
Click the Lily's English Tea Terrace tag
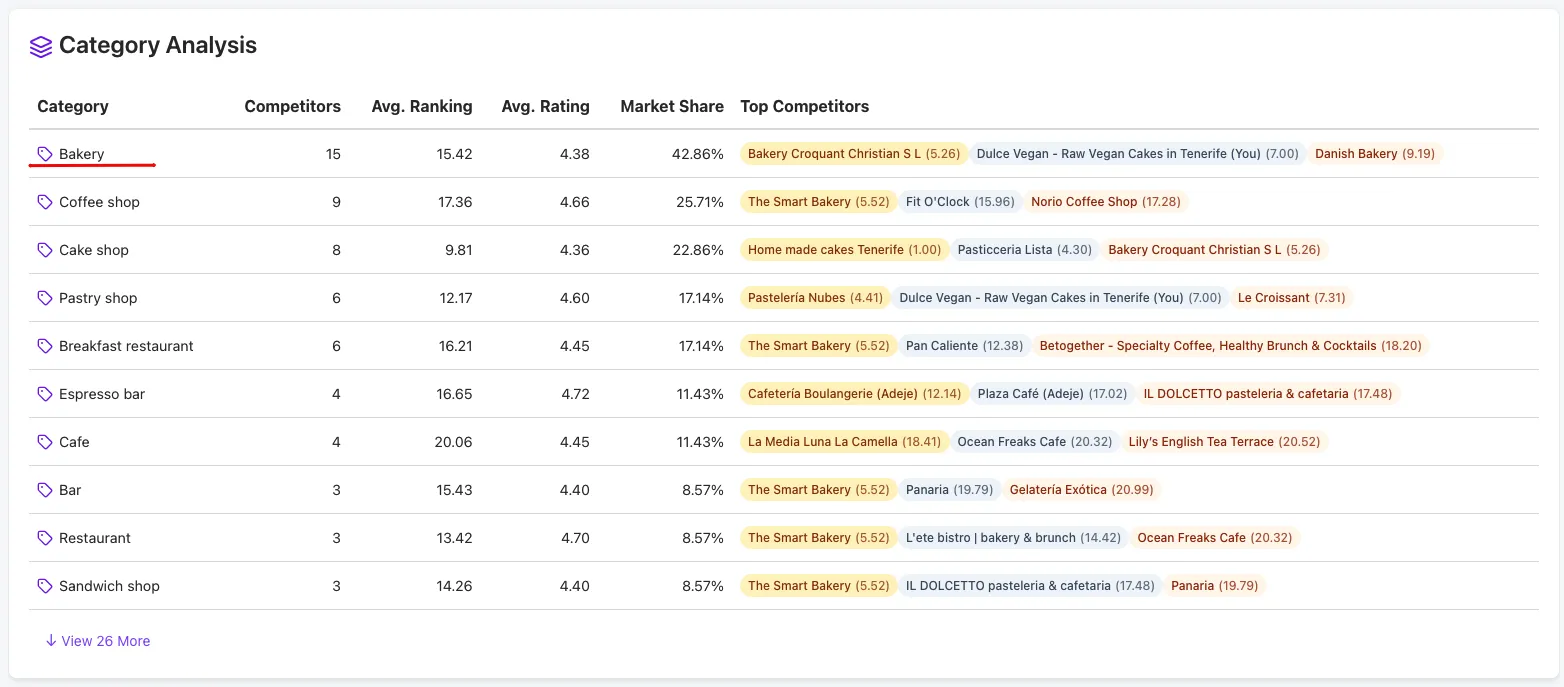[1224, 442]
